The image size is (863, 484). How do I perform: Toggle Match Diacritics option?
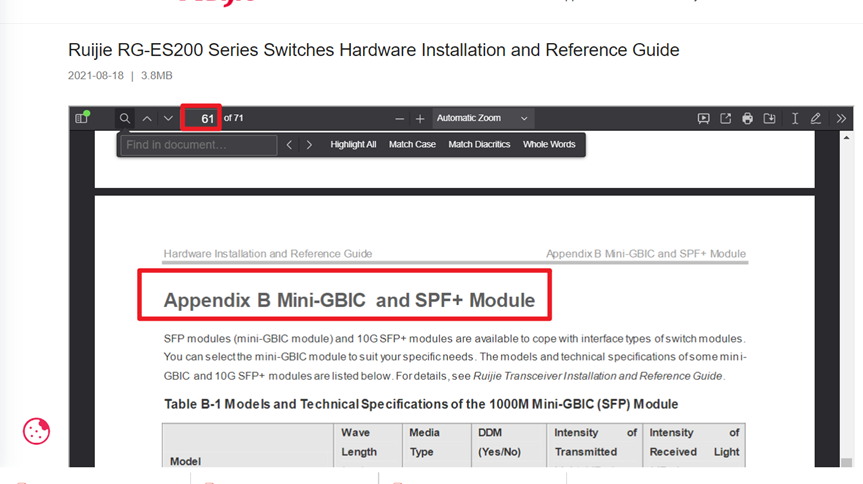(479, 144)
